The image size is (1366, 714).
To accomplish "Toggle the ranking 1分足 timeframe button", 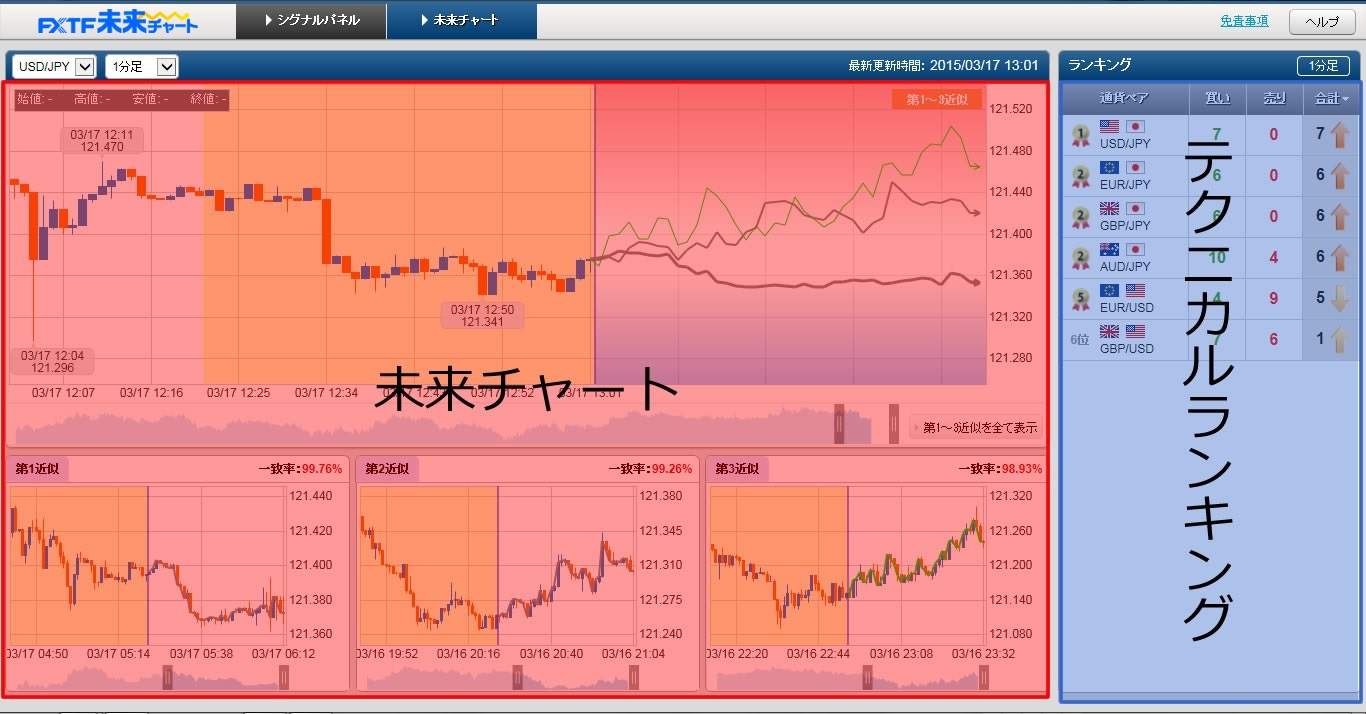I will (x=1322, y=66).
